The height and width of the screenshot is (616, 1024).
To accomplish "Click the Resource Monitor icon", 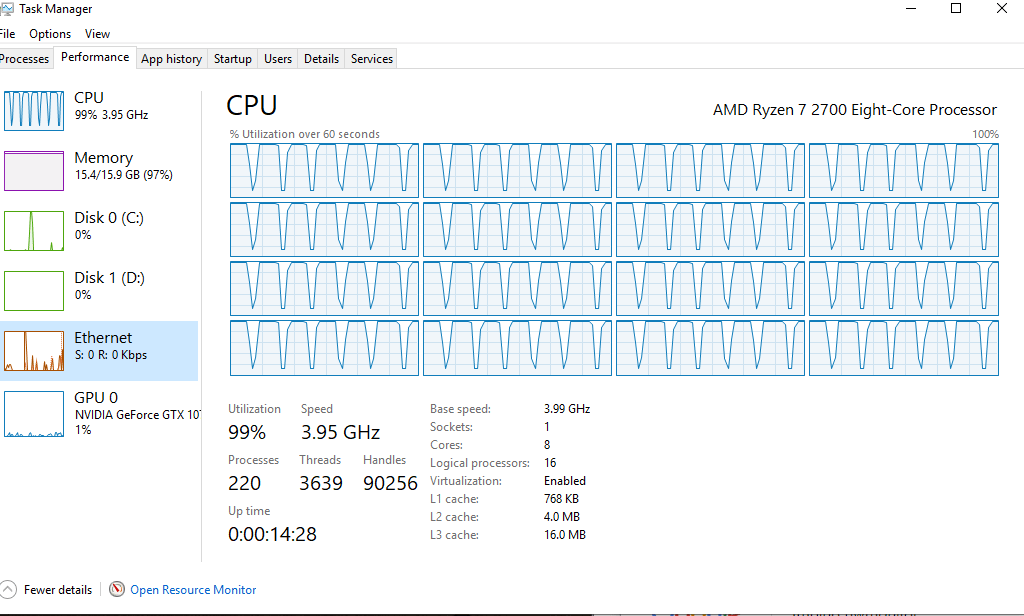I will coord(116,589).
